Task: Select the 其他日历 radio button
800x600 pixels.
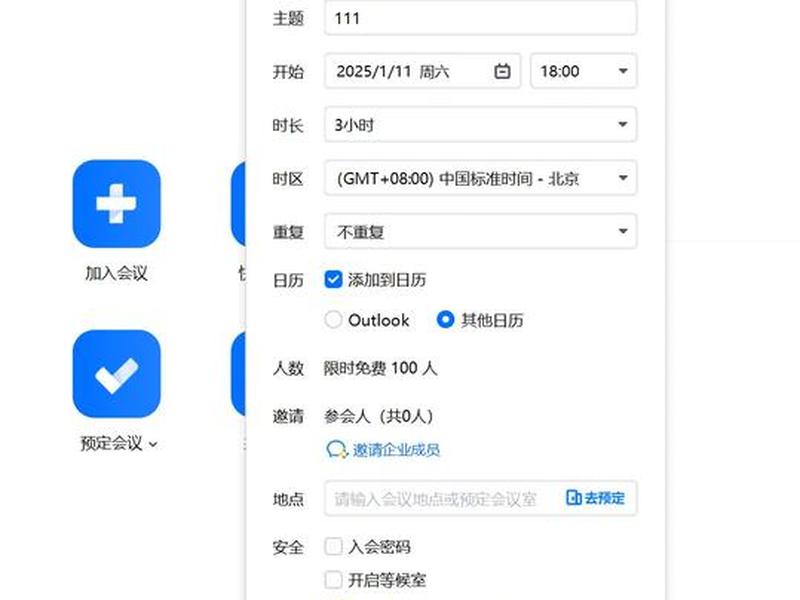Action: [445, 320]
